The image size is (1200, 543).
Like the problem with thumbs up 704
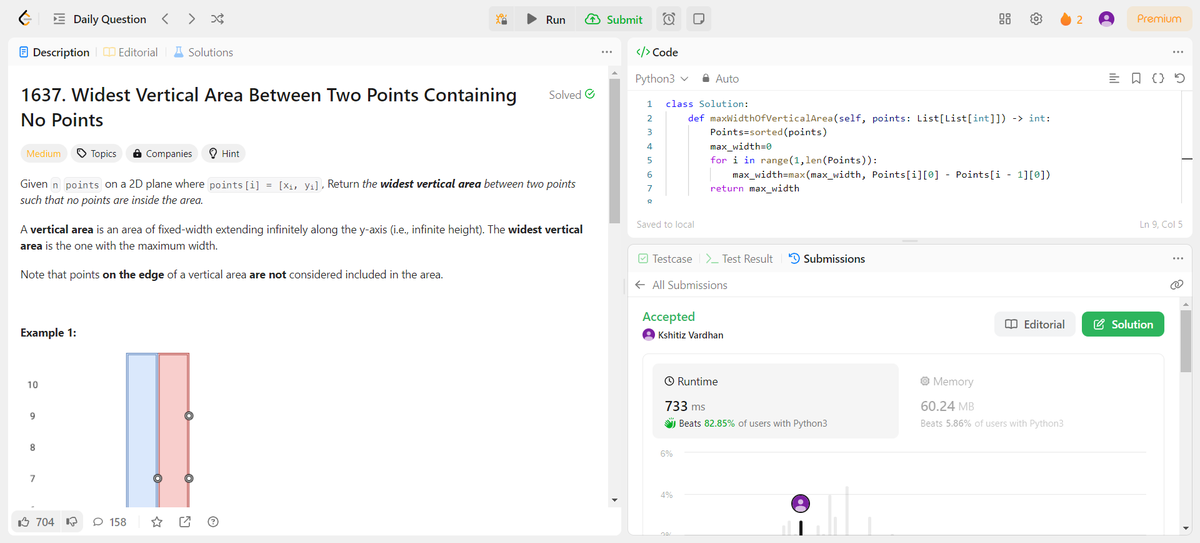tap(37, 522)
